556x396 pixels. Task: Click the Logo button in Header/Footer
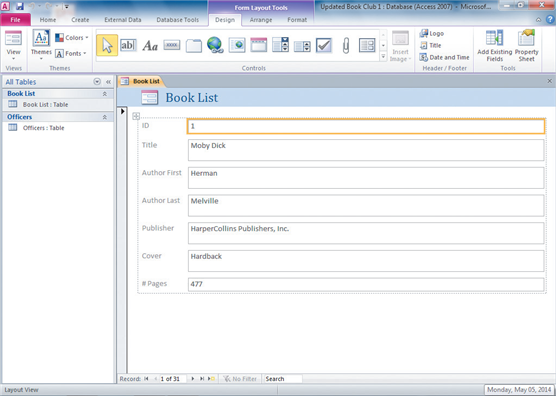tap(432, 34)
